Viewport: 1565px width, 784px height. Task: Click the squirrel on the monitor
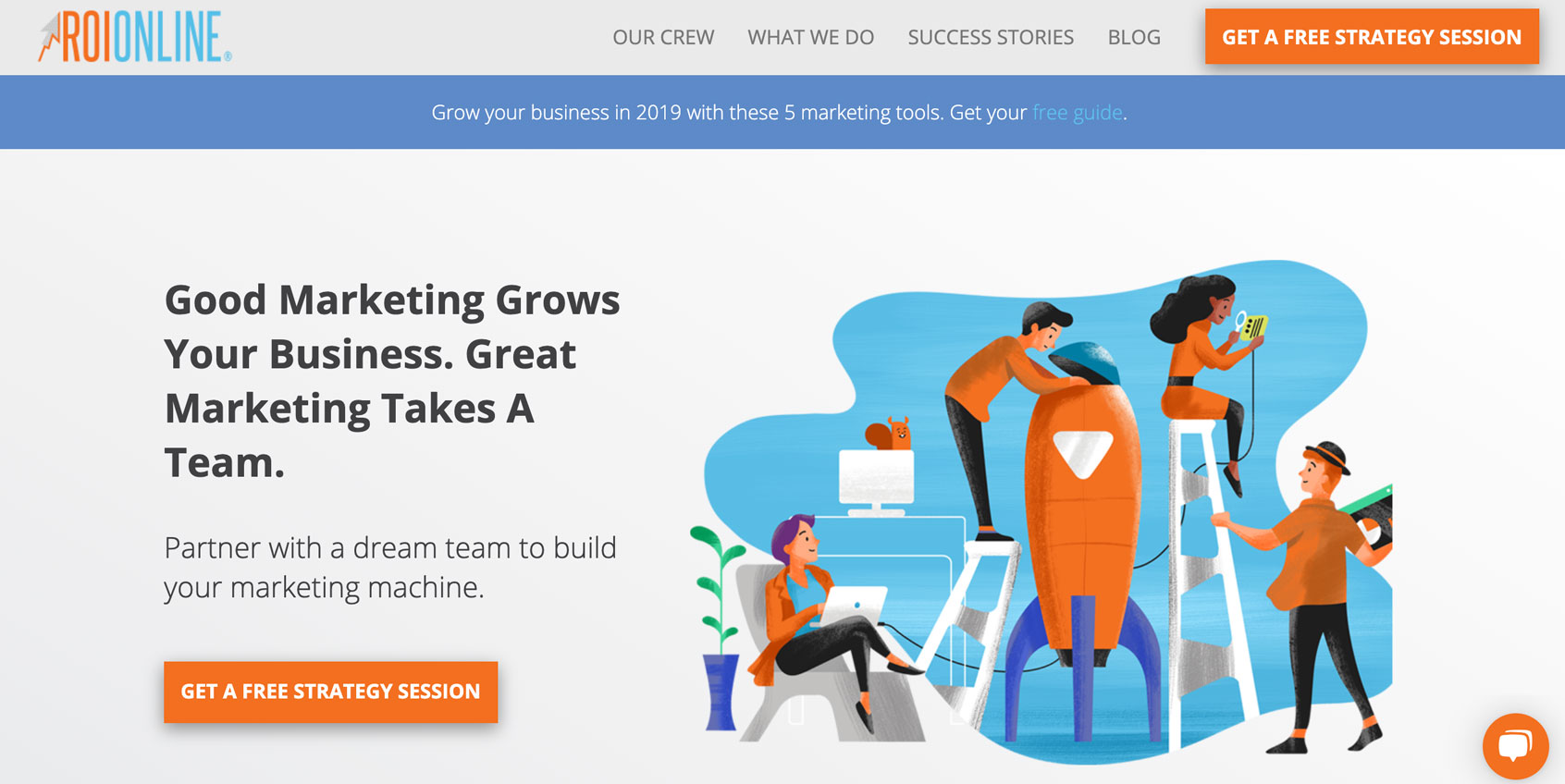(x=889, y=434)
